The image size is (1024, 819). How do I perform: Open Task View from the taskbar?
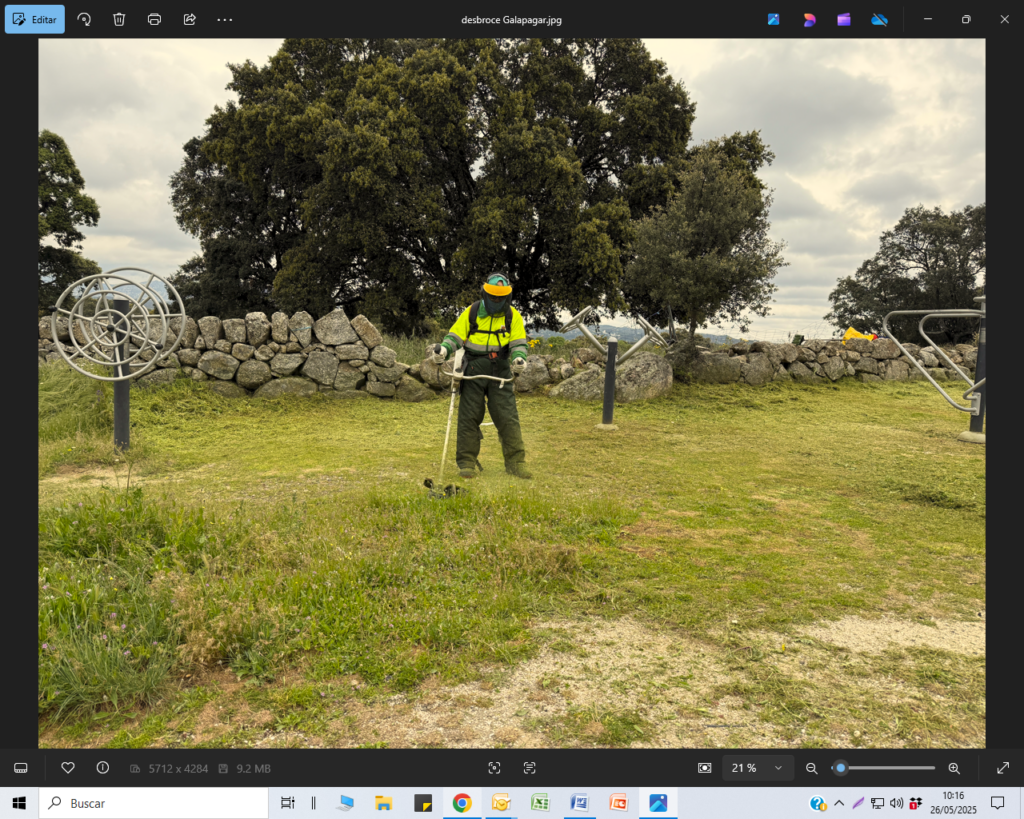[x=287, y=803]
